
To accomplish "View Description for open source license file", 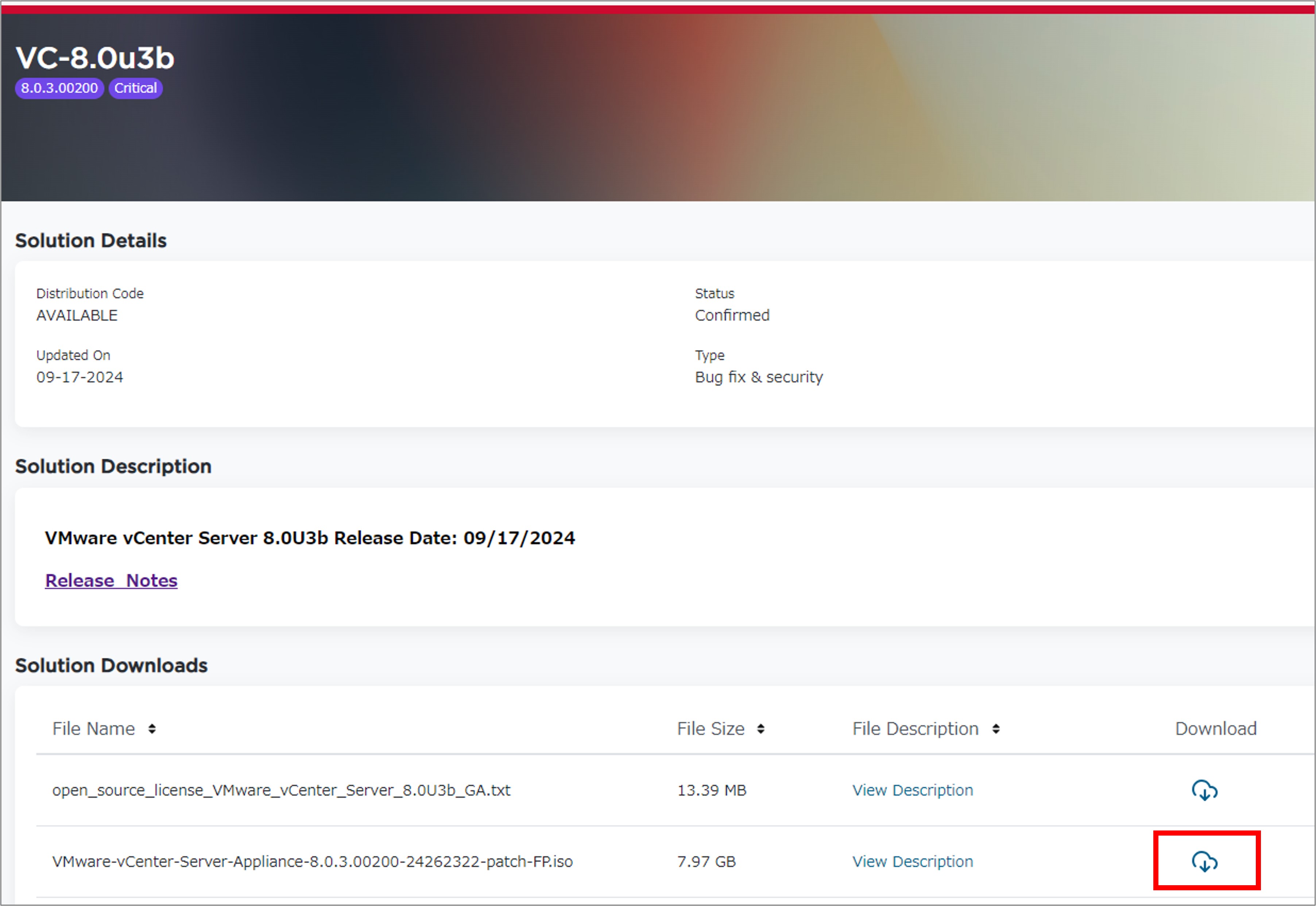I will click(913, 790).
